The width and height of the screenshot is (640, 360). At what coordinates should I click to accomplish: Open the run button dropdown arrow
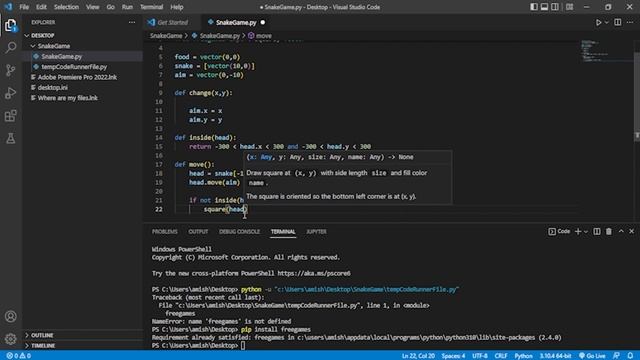point(607,22)
